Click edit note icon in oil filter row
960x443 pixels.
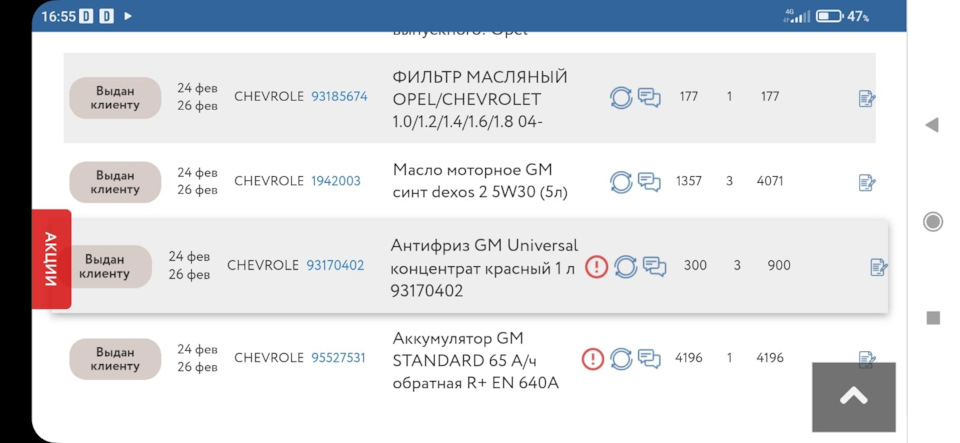(867, 98)
